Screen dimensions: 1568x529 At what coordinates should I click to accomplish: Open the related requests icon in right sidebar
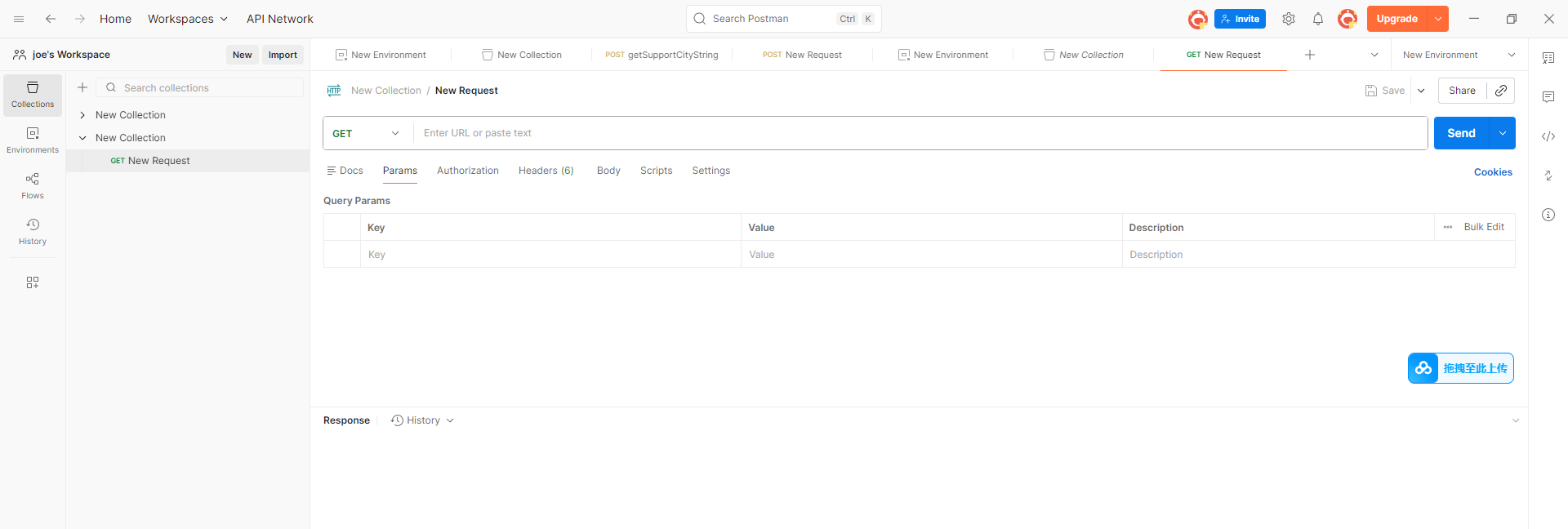pyautogui.click(x=1548, y=176)
